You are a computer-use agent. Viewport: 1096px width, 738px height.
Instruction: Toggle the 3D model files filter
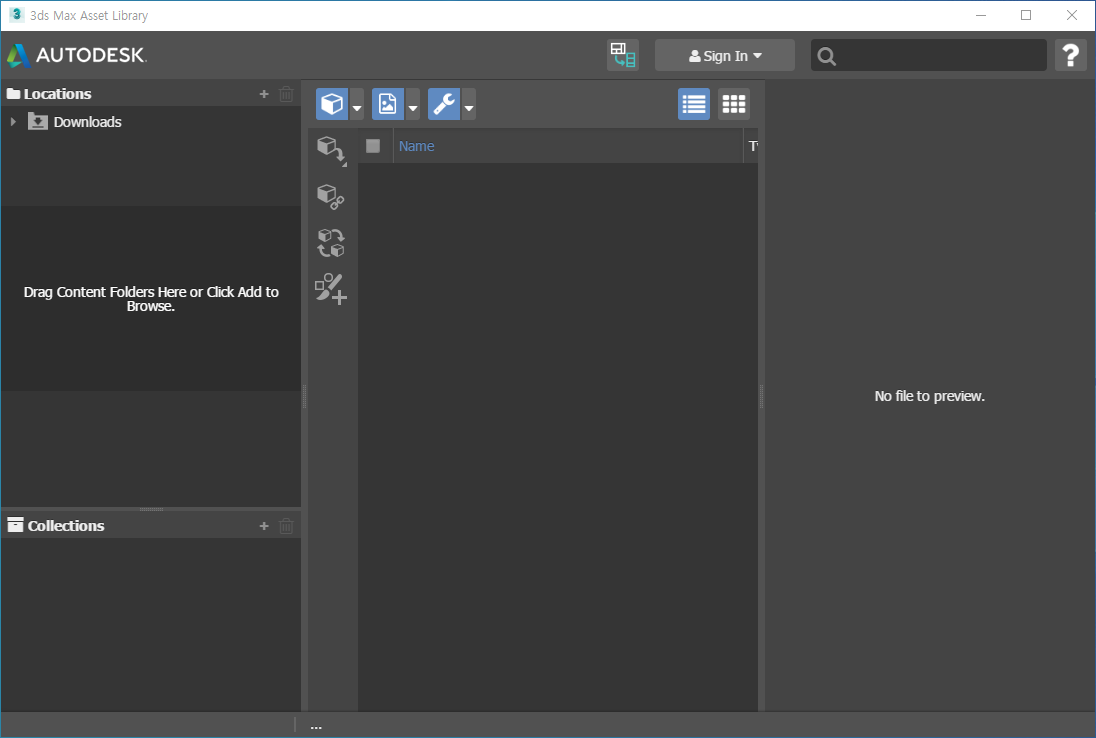[x=332, y=104]
